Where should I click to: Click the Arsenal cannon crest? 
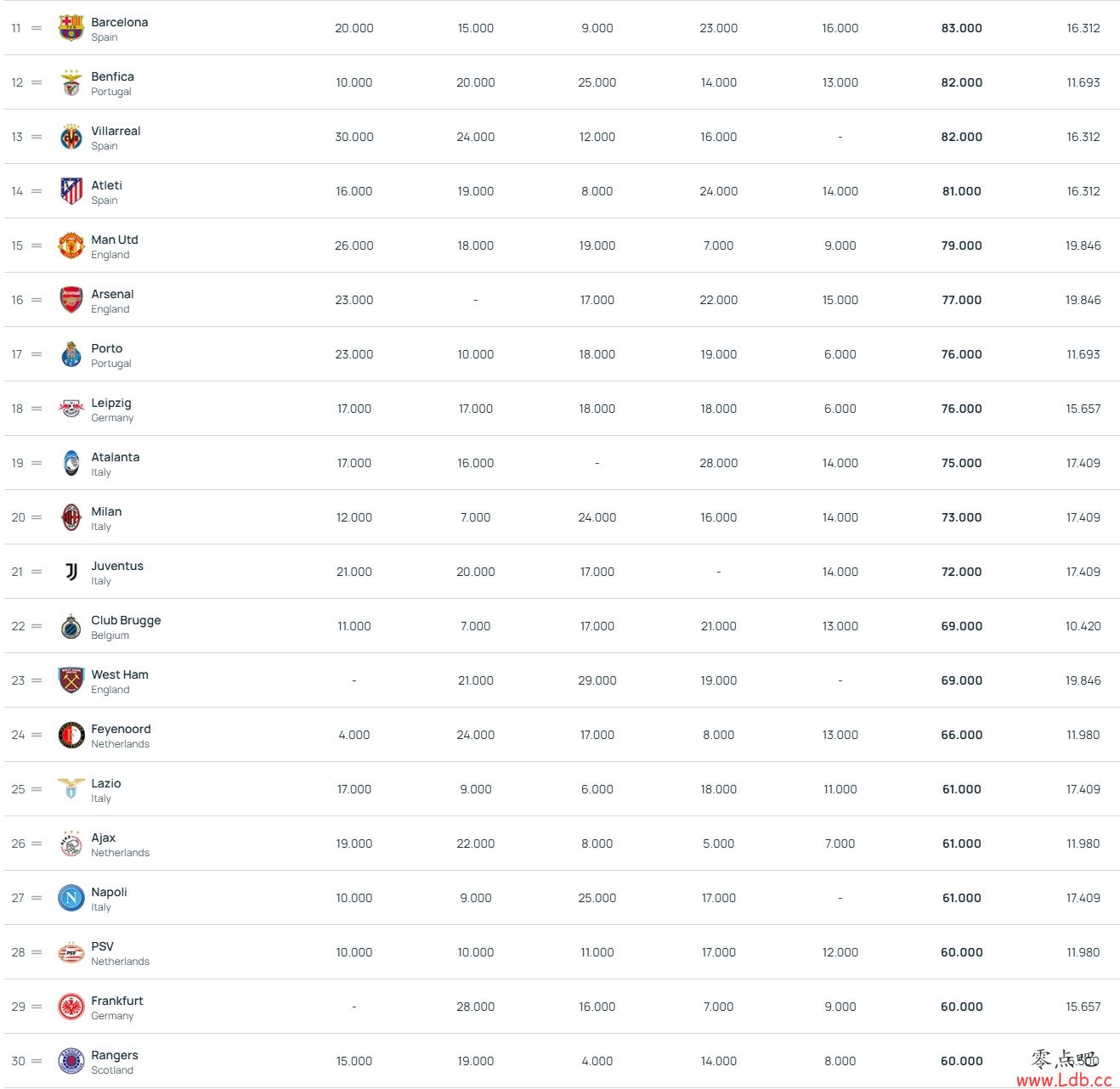tap(71, 300)
